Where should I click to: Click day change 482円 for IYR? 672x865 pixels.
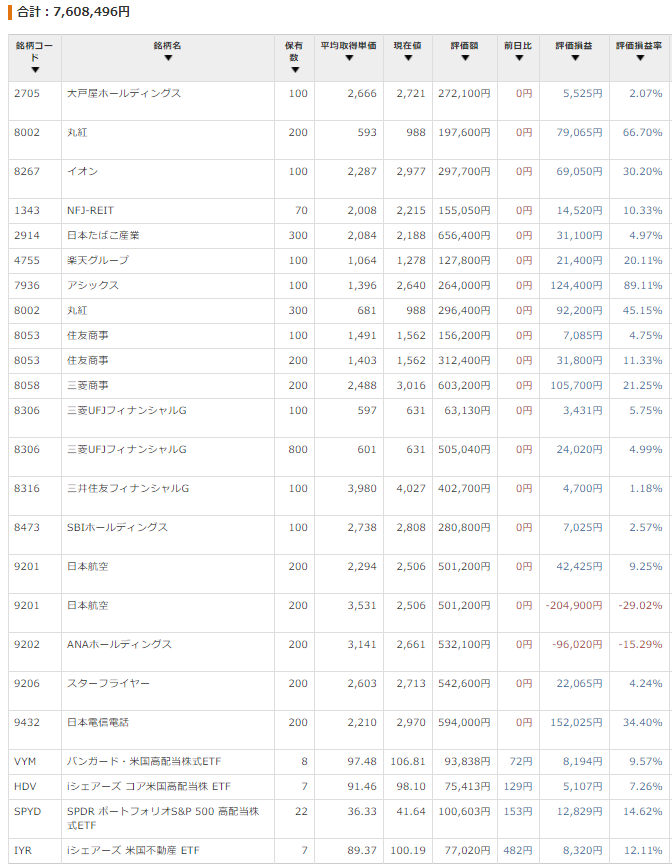coord(518,851)
